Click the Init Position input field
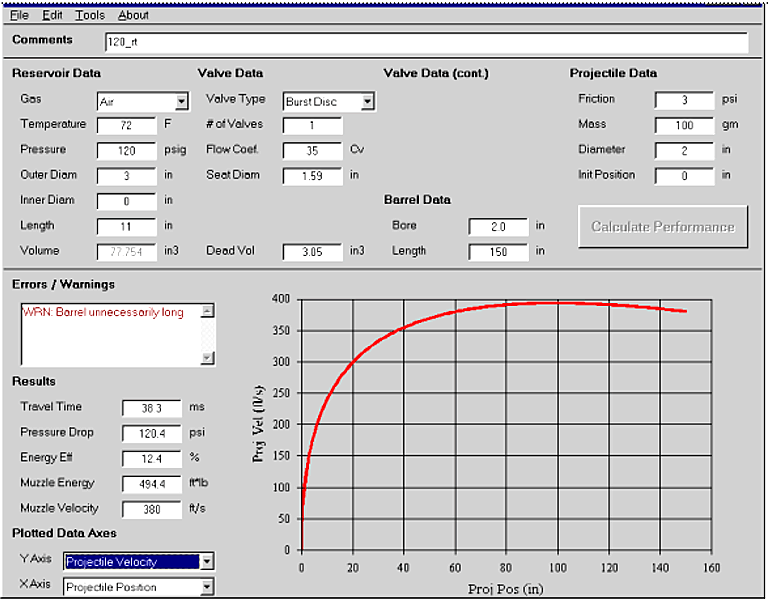Viewport: 768px width, 601px height. pyautogui.click(x=684, y=176)
